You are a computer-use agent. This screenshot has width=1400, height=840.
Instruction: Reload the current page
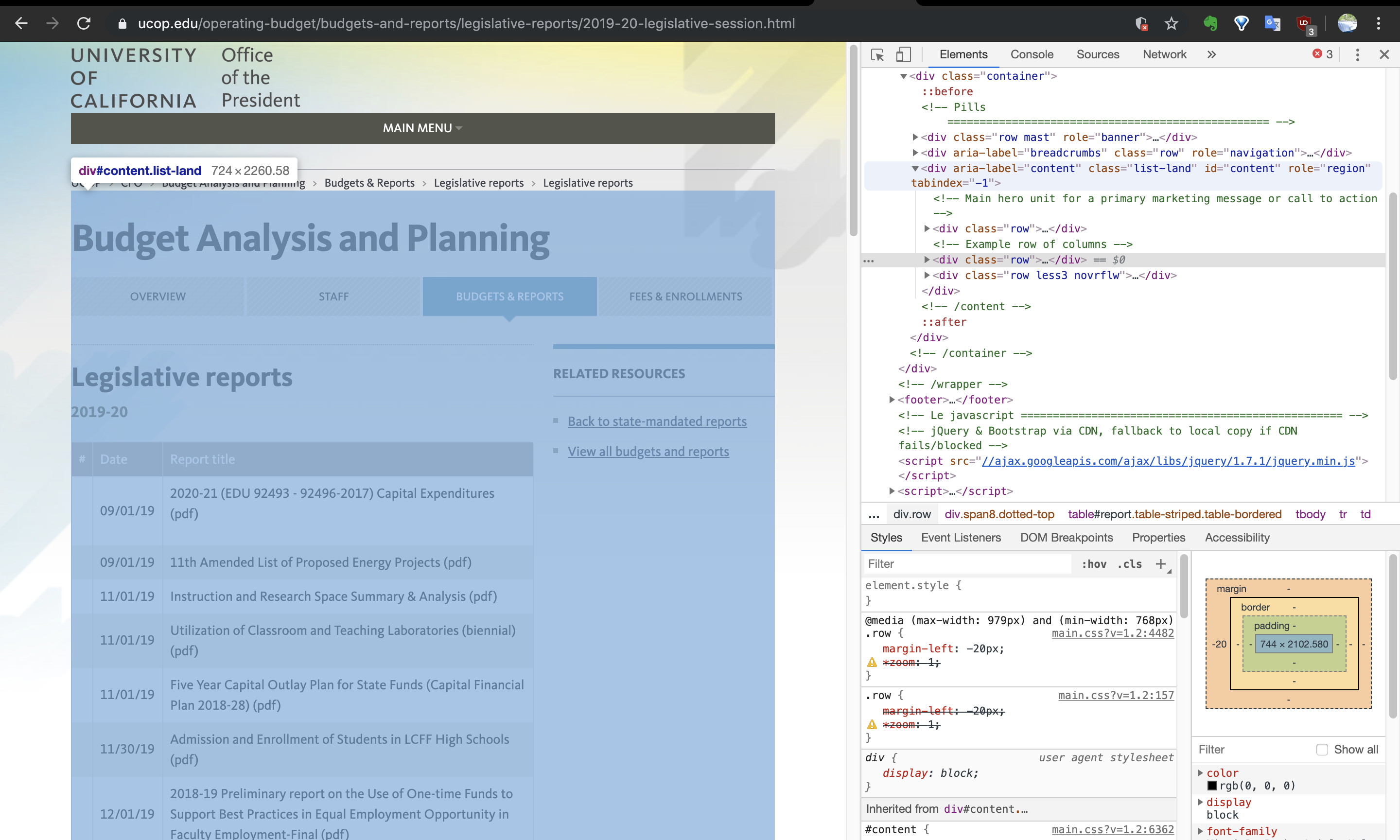tap(84, 23)
